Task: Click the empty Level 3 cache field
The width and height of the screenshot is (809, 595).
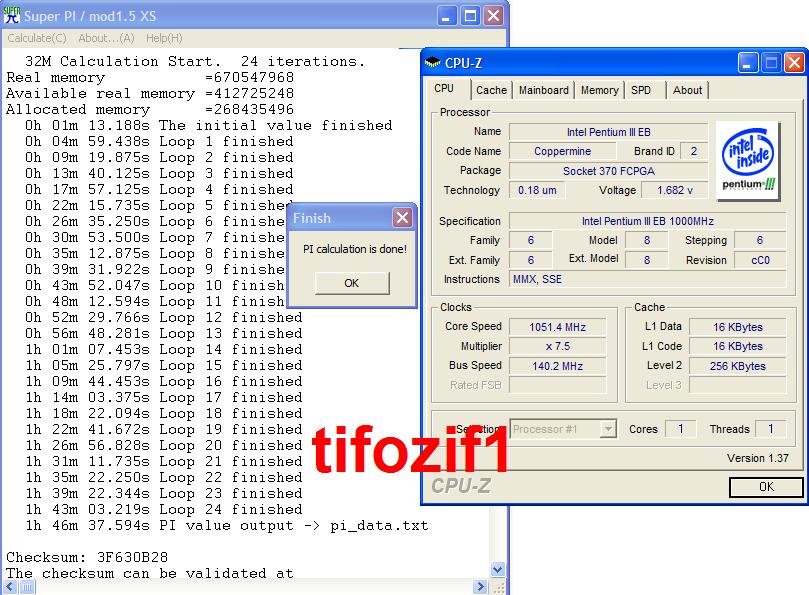Action: tap(737, 385)
